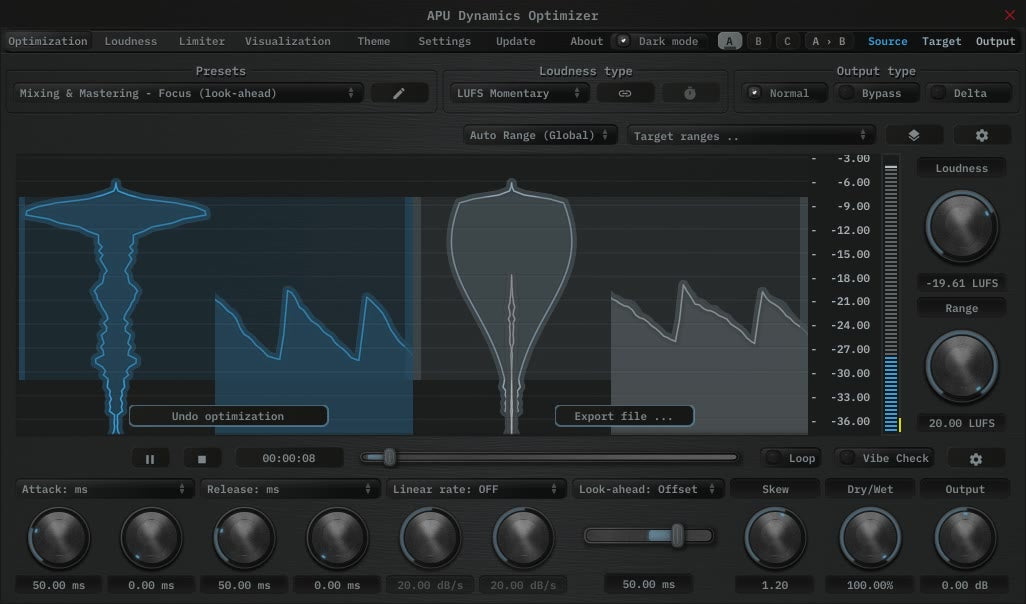Click the 100.00% dry/wet value field
The image size is (1026, 604).
click(870, 584)
